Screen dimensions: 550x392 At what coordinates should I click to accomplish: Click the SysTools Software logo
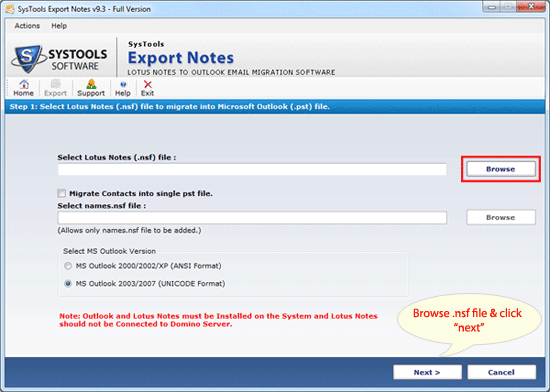59,59
